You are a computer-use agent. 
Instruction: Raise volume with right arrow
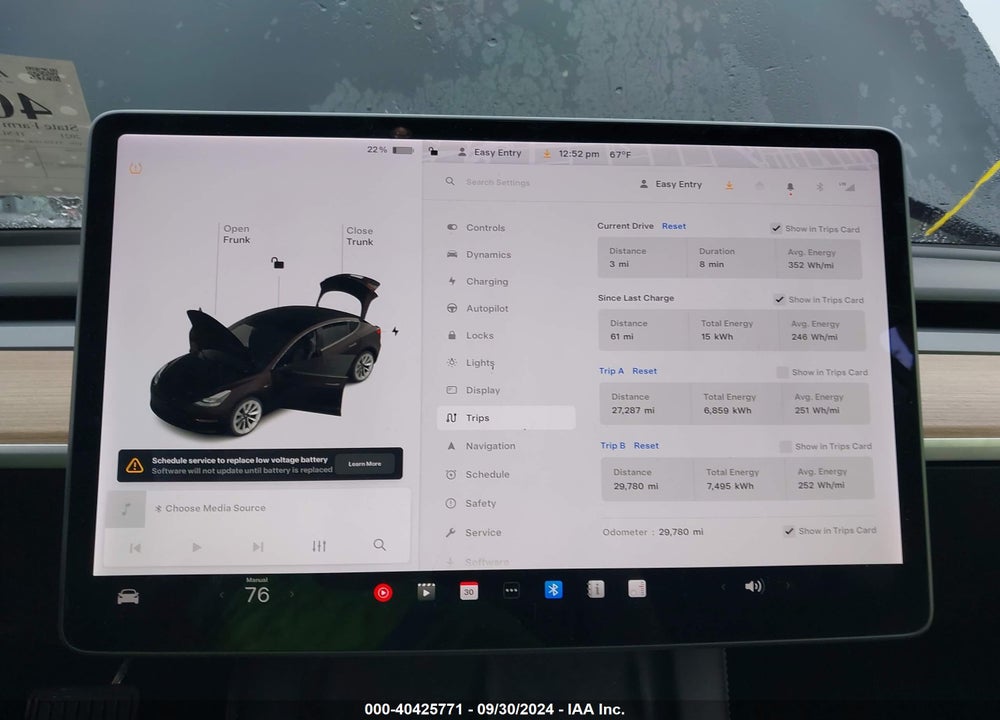tap(788, 585)
